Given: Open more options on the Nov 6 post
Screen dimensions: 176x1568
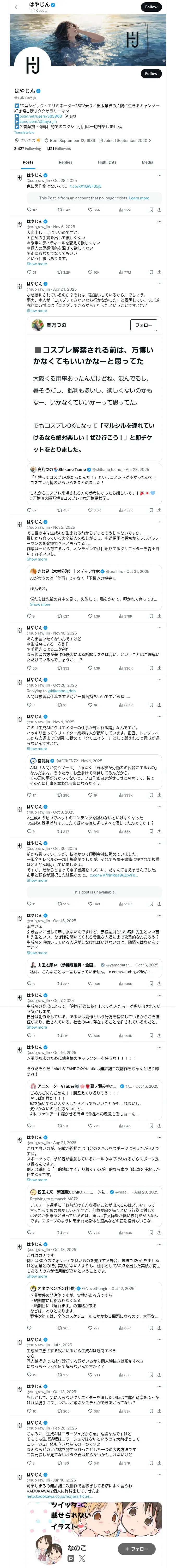Looking at the screenshot, I should (x=160, y=221).
